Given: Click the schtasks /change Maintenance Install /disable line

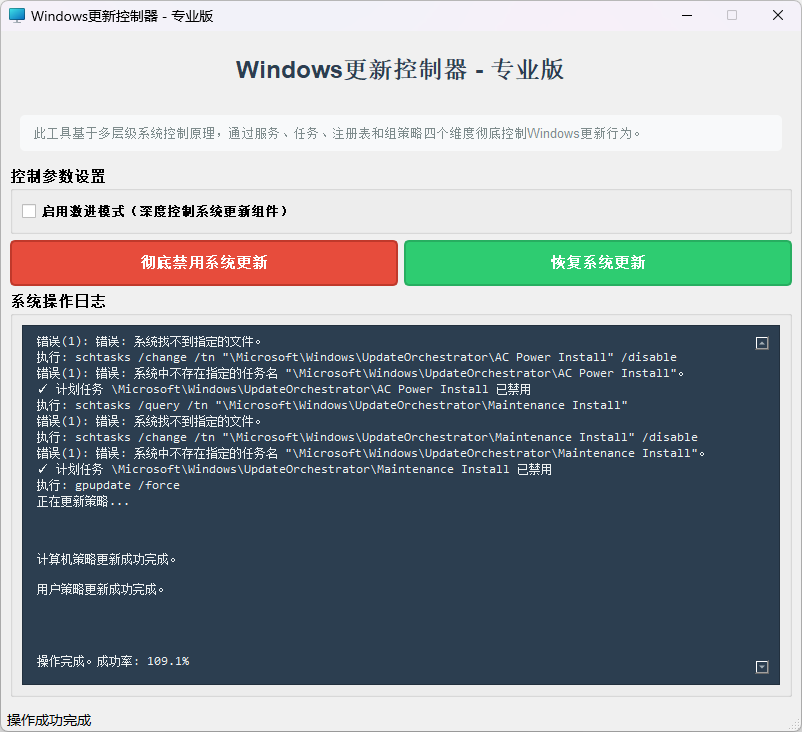Looking at the screenshot, I should [367, 437].
